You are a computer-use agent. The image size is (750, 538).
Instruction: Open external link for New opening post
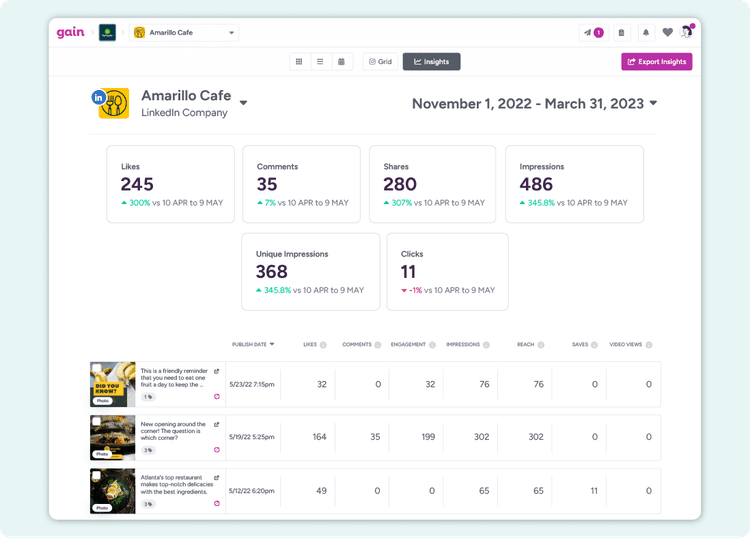[x=217, y=424]
